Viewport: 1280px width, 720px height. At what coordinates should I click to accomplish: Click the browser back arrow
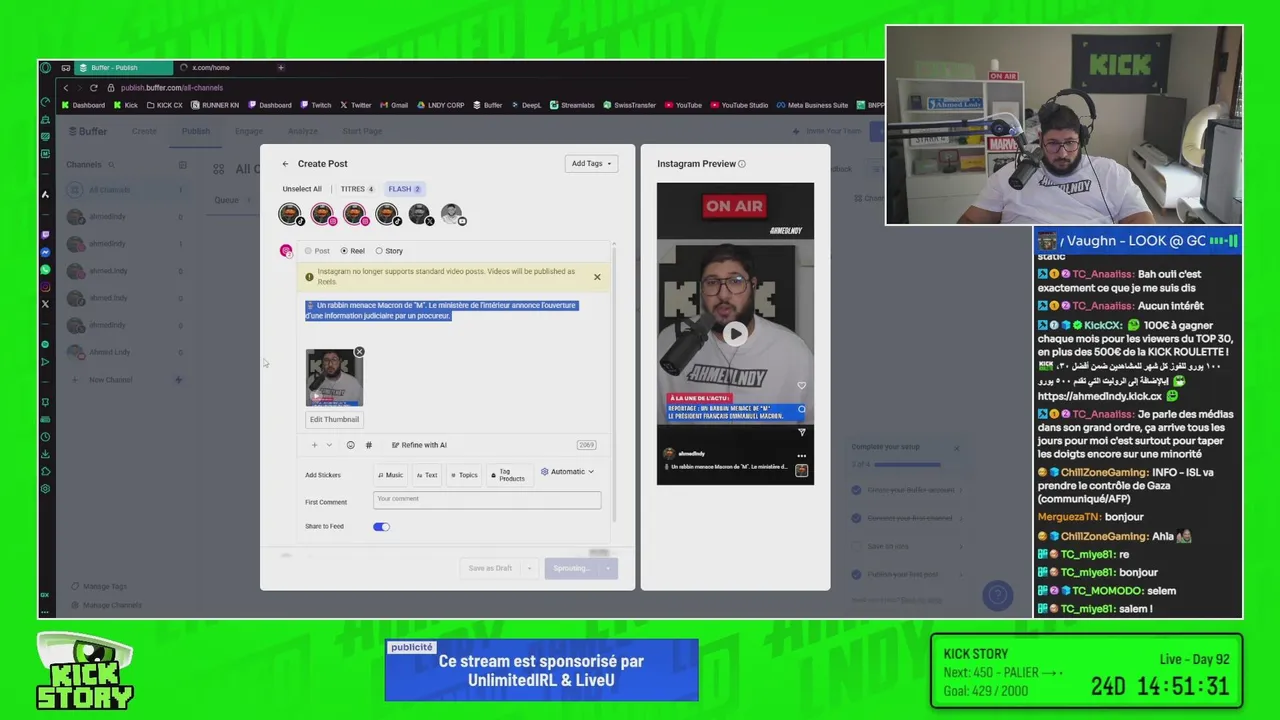(x=66, y=88)
